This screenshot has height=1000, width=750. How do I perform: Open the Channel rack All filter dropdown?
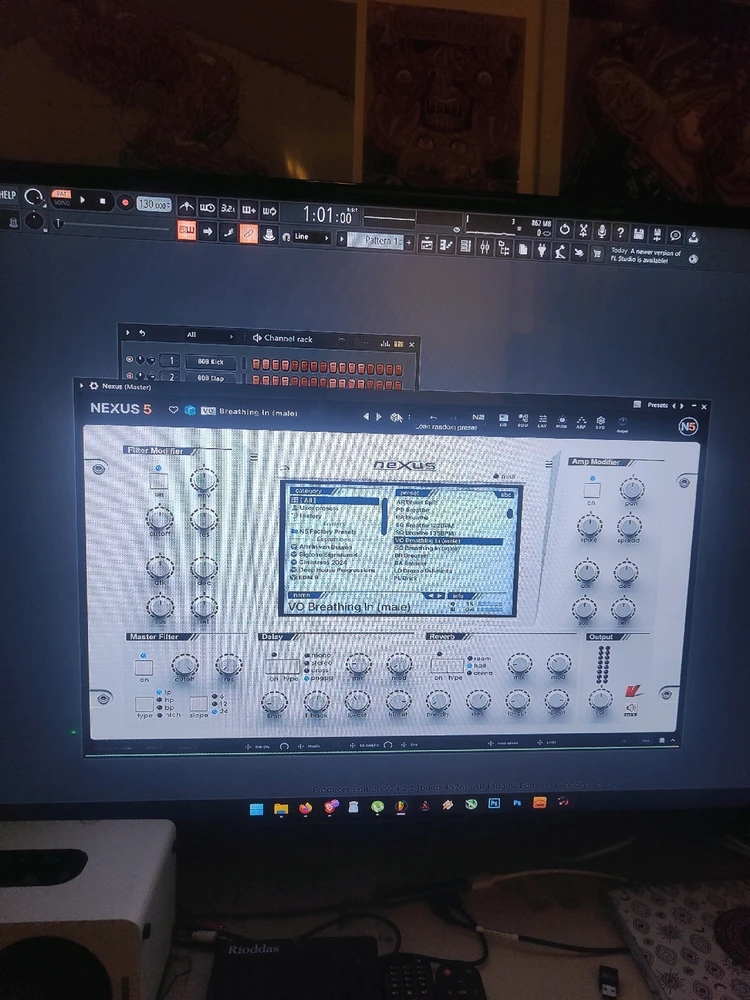tap(192, 335)
